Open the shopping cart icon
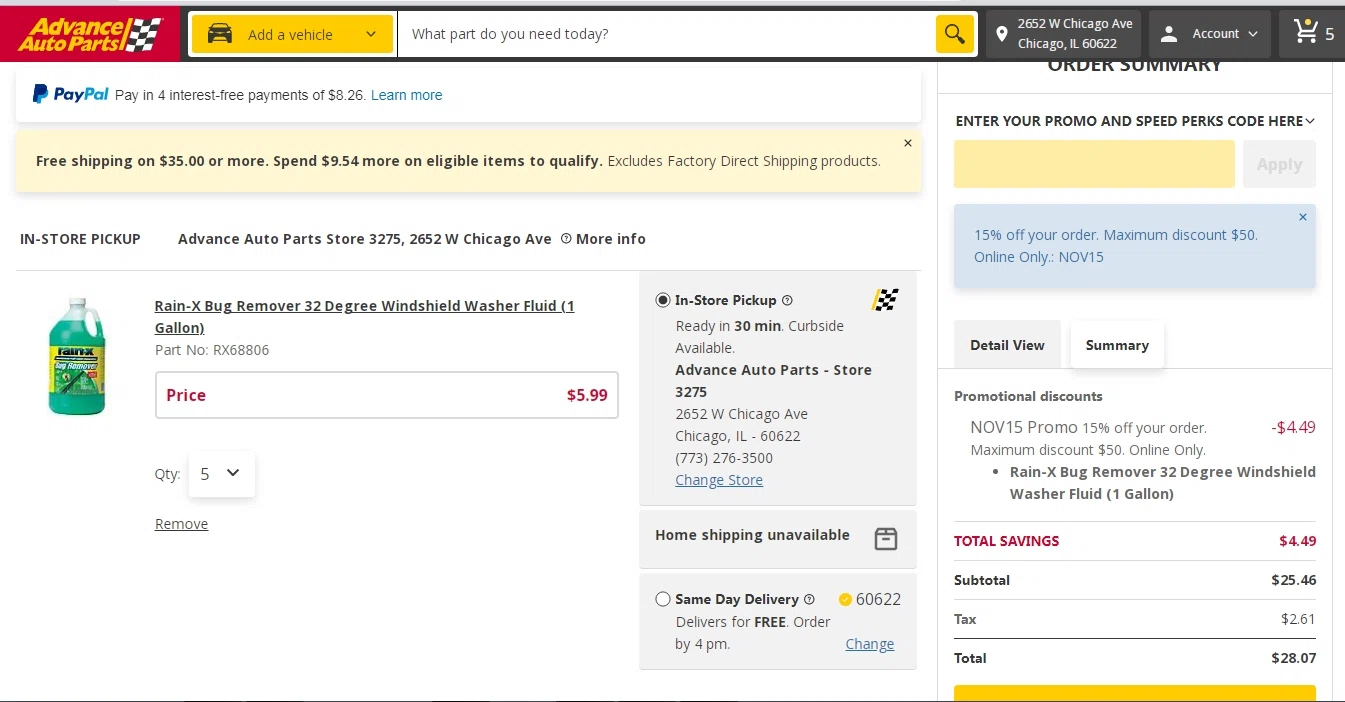Viewport: 1345px width, 702px height. tap(1306, 33)
